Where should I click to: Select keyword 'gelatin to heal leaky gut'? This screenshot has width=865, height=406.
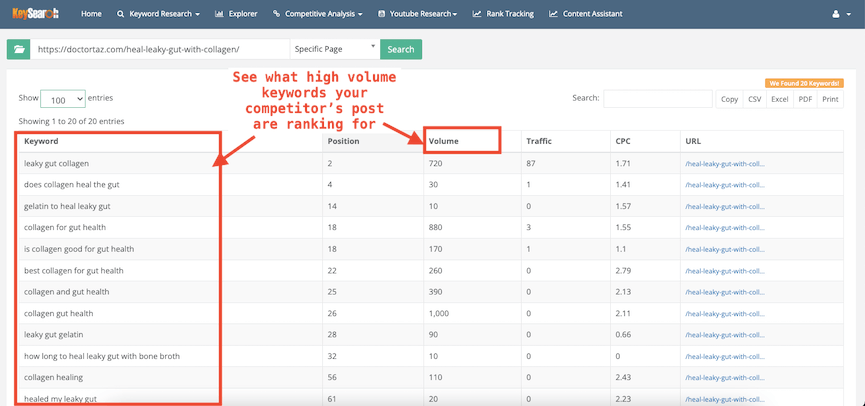[x=67, y=206]
